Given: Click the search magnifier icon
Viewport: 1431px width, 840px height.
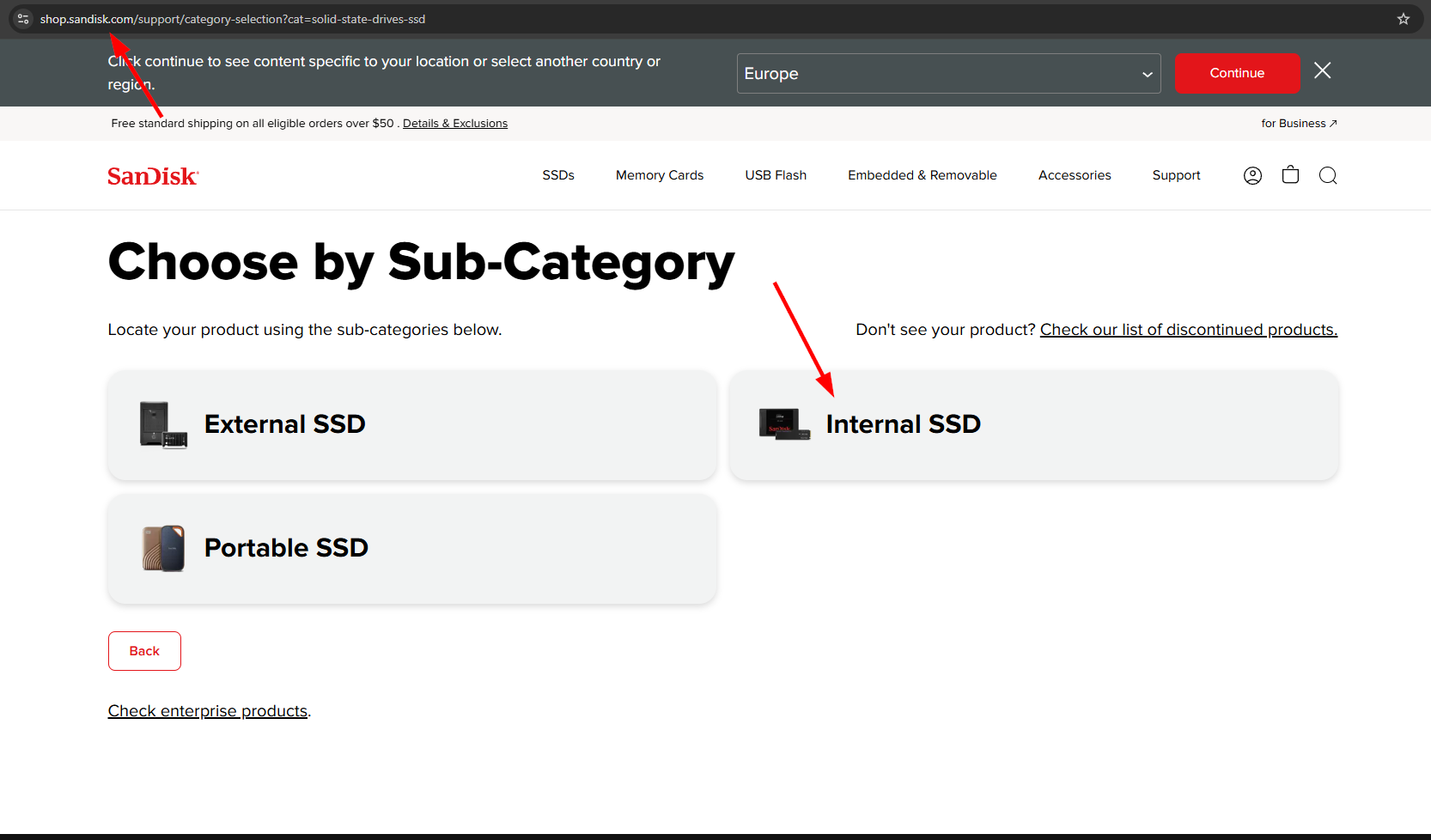Looking at the screenshot, I should (1328, 175).
